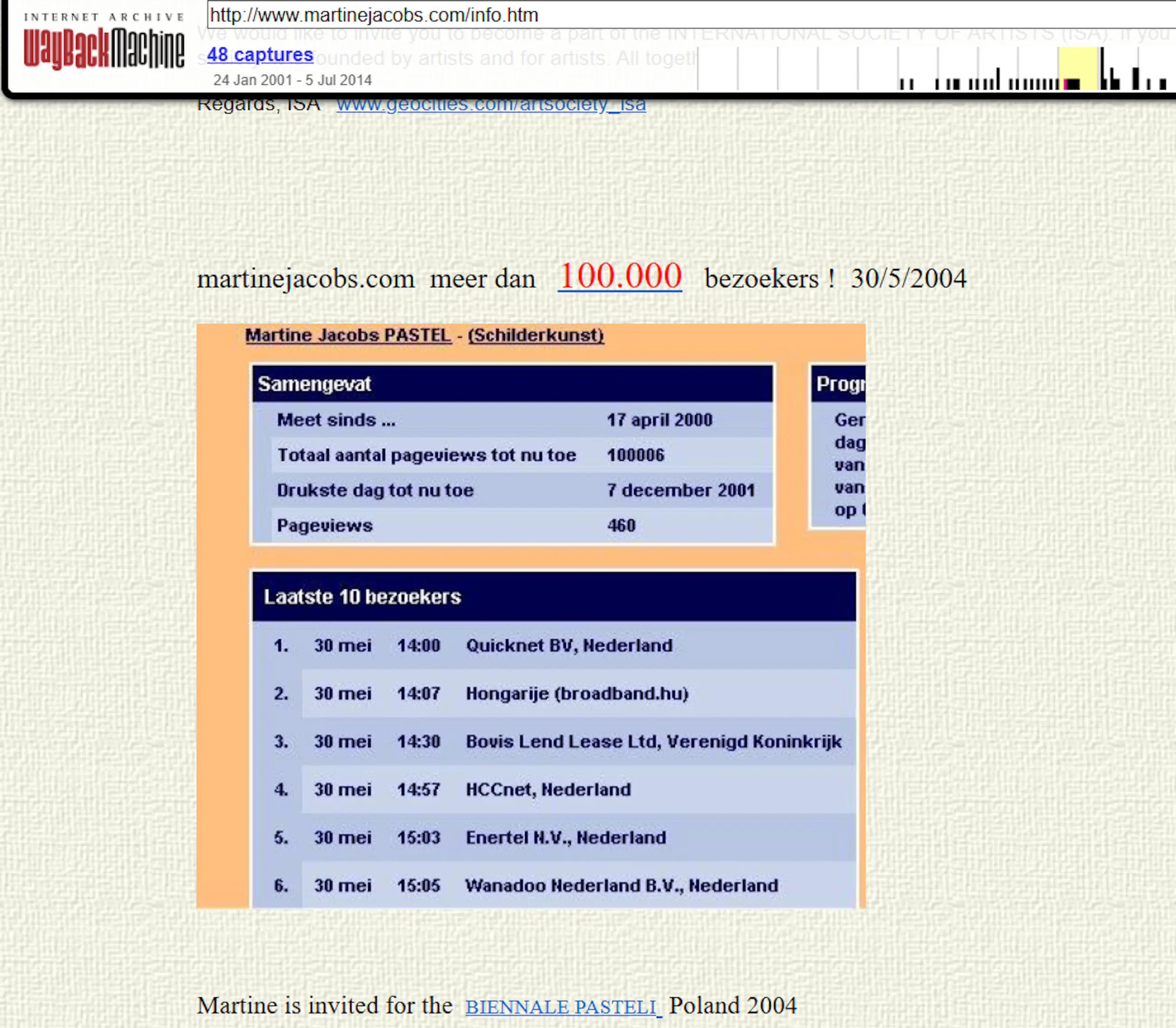
Task: Click the last capture bar at the timeline's right end
Action: tap(1163, 84)
